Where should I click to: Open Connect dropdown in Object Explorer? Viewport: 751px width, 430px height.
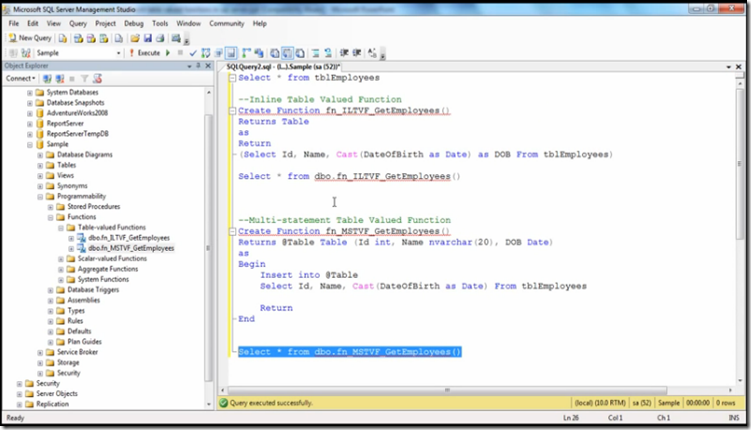coord(21,79)
